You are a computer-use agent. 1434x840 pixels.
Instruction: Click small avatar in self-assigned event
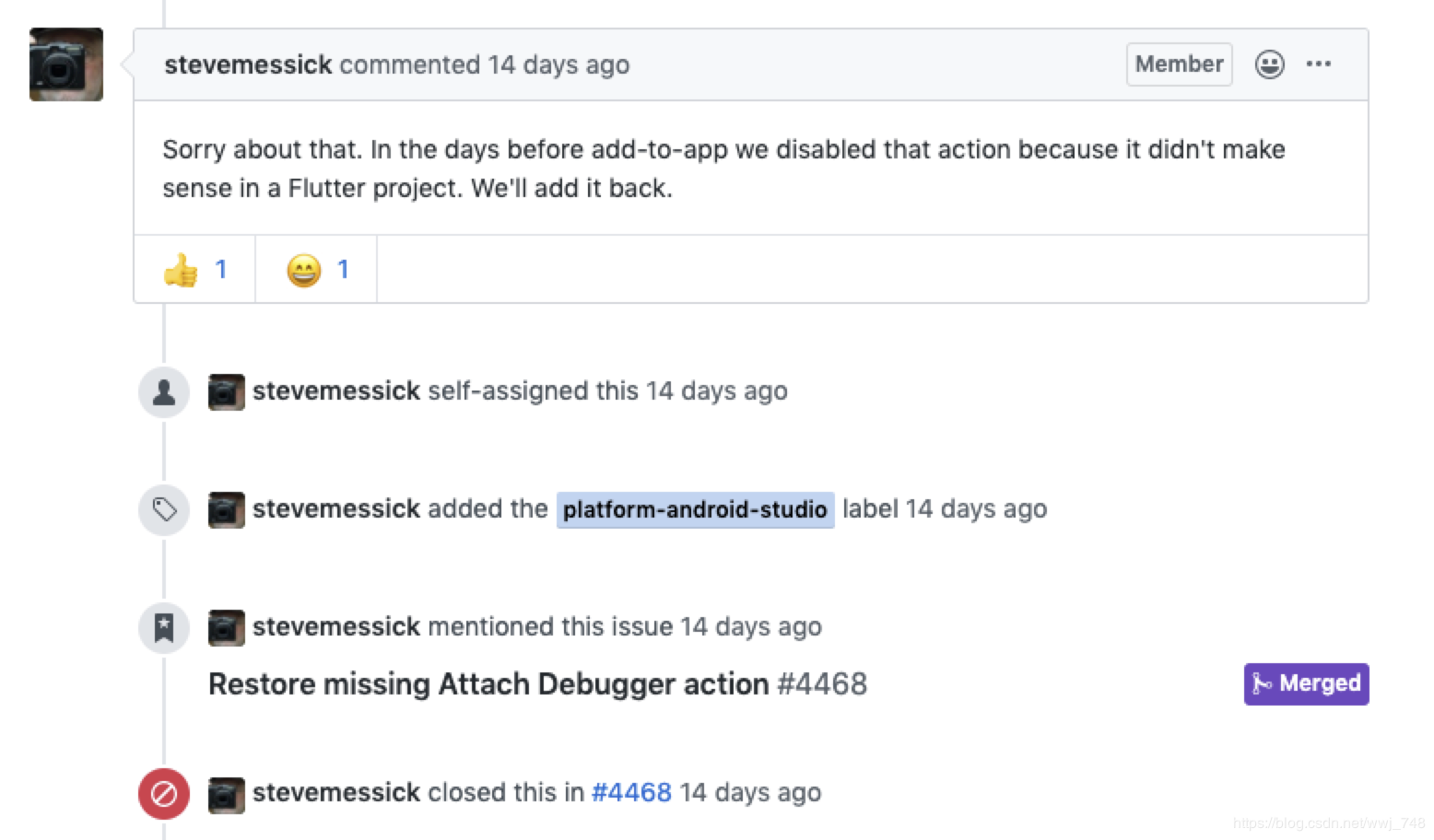(x=227, y=392)
